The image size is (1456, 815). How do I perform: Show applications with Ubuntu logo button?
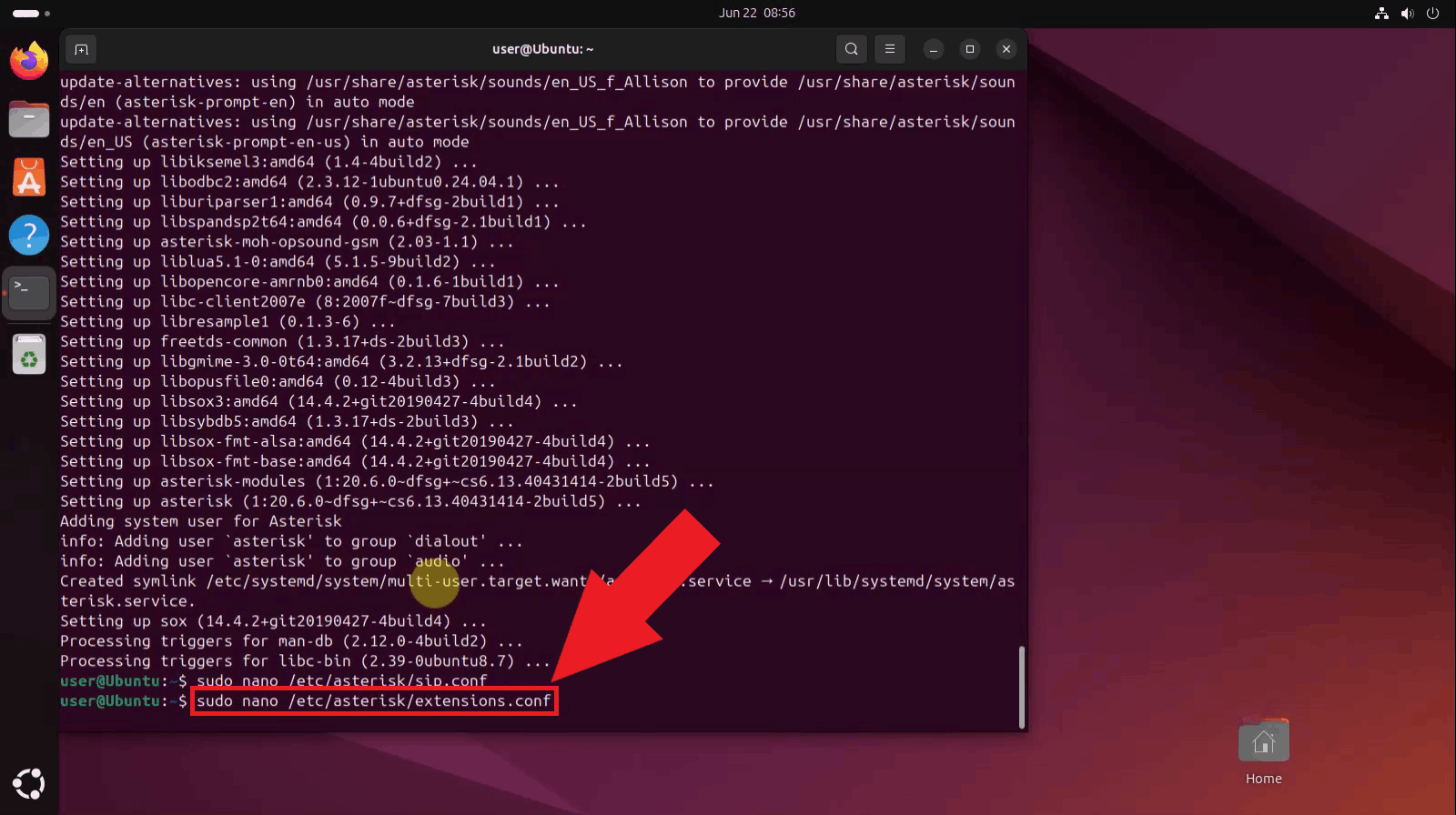pos(29,783)
